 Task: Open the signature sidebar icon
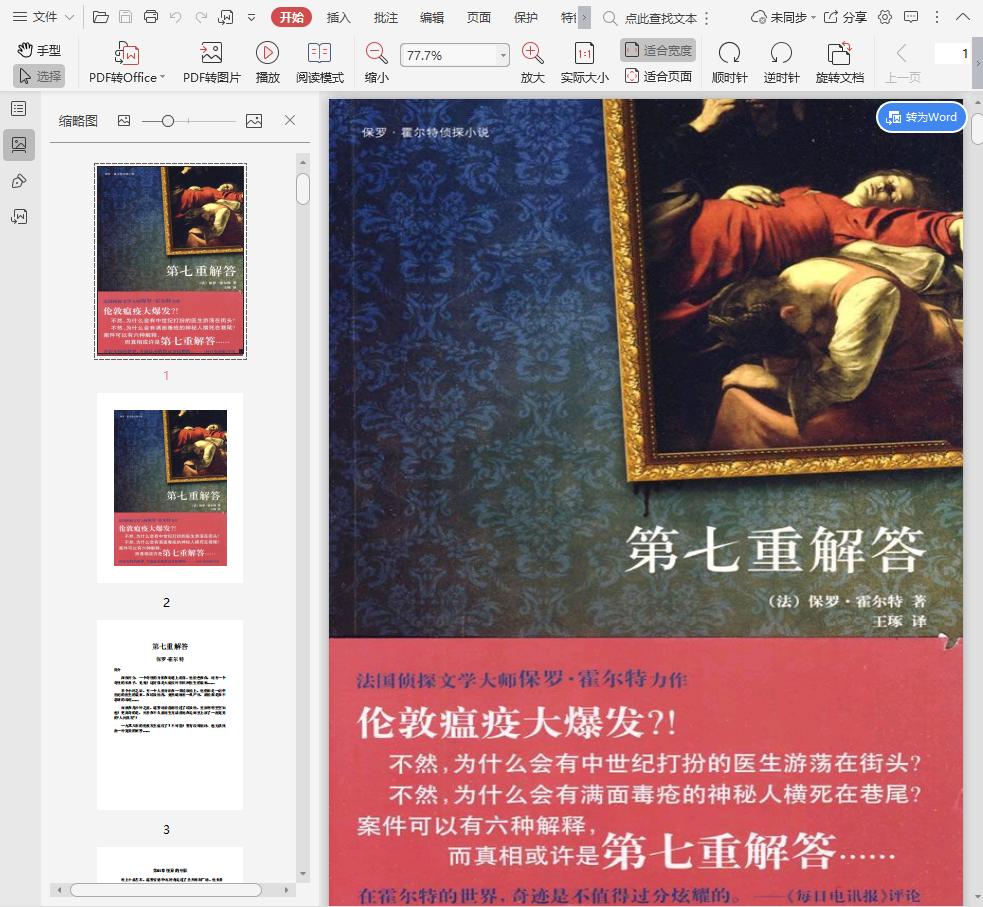[x=19, y=217]
